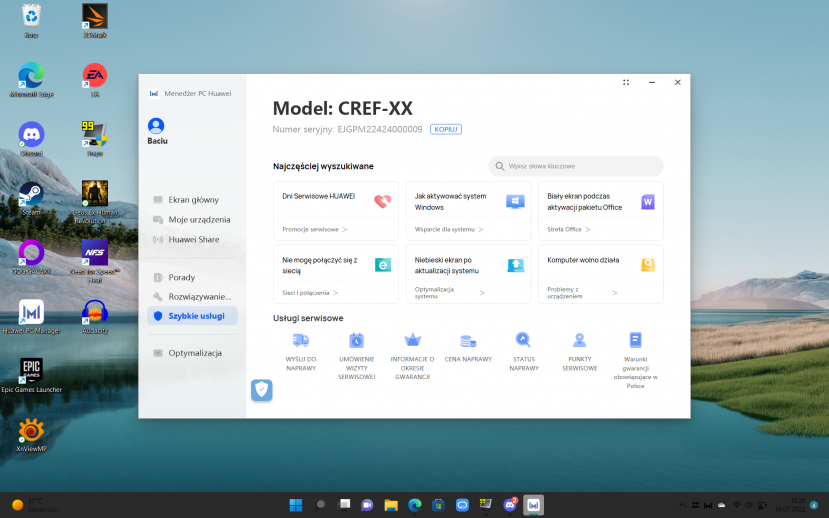Open Audacity desktop shortcut
This screenshot has width=829, height=518.
[x=95, y=317]
